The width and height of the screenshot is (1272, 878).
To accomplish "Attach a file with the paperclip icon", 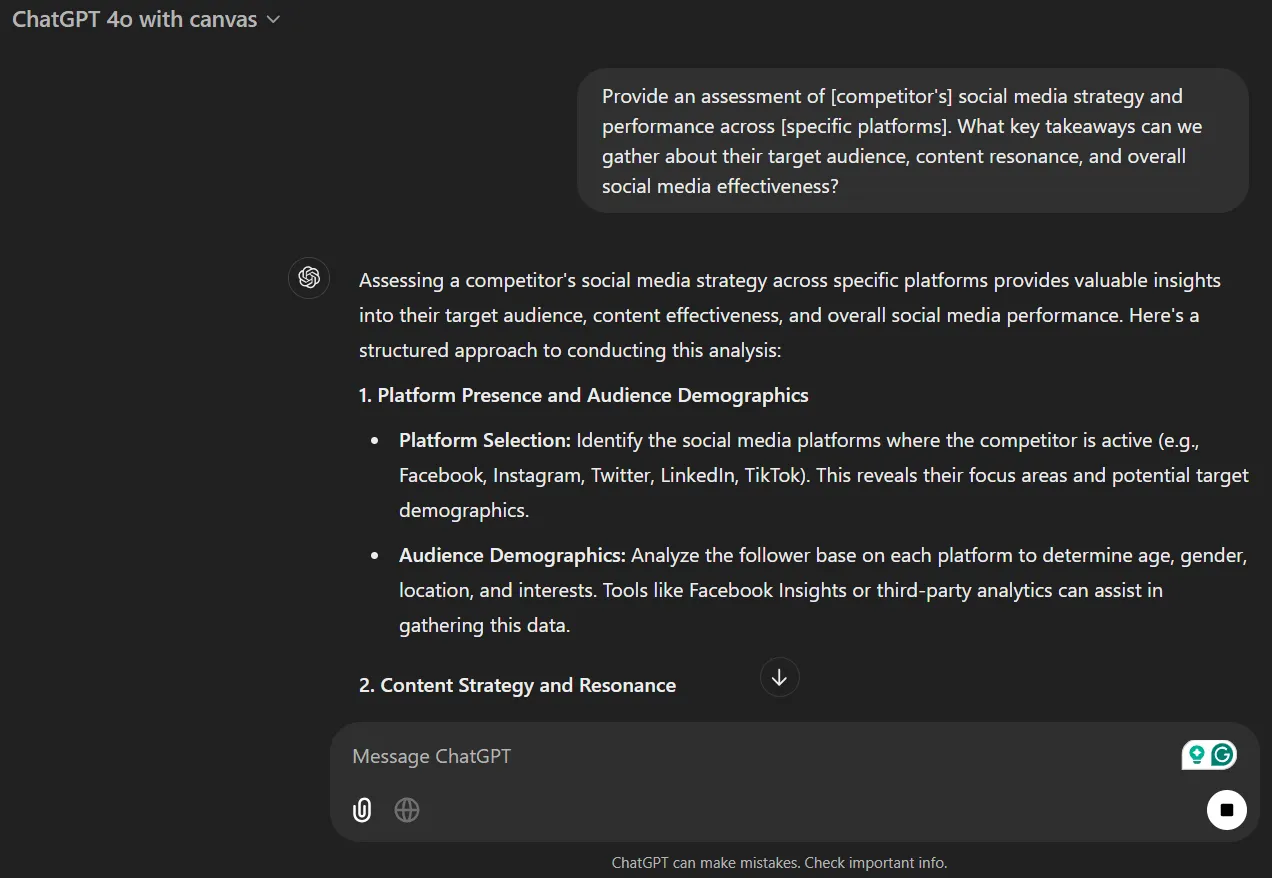I will (362, 810).
